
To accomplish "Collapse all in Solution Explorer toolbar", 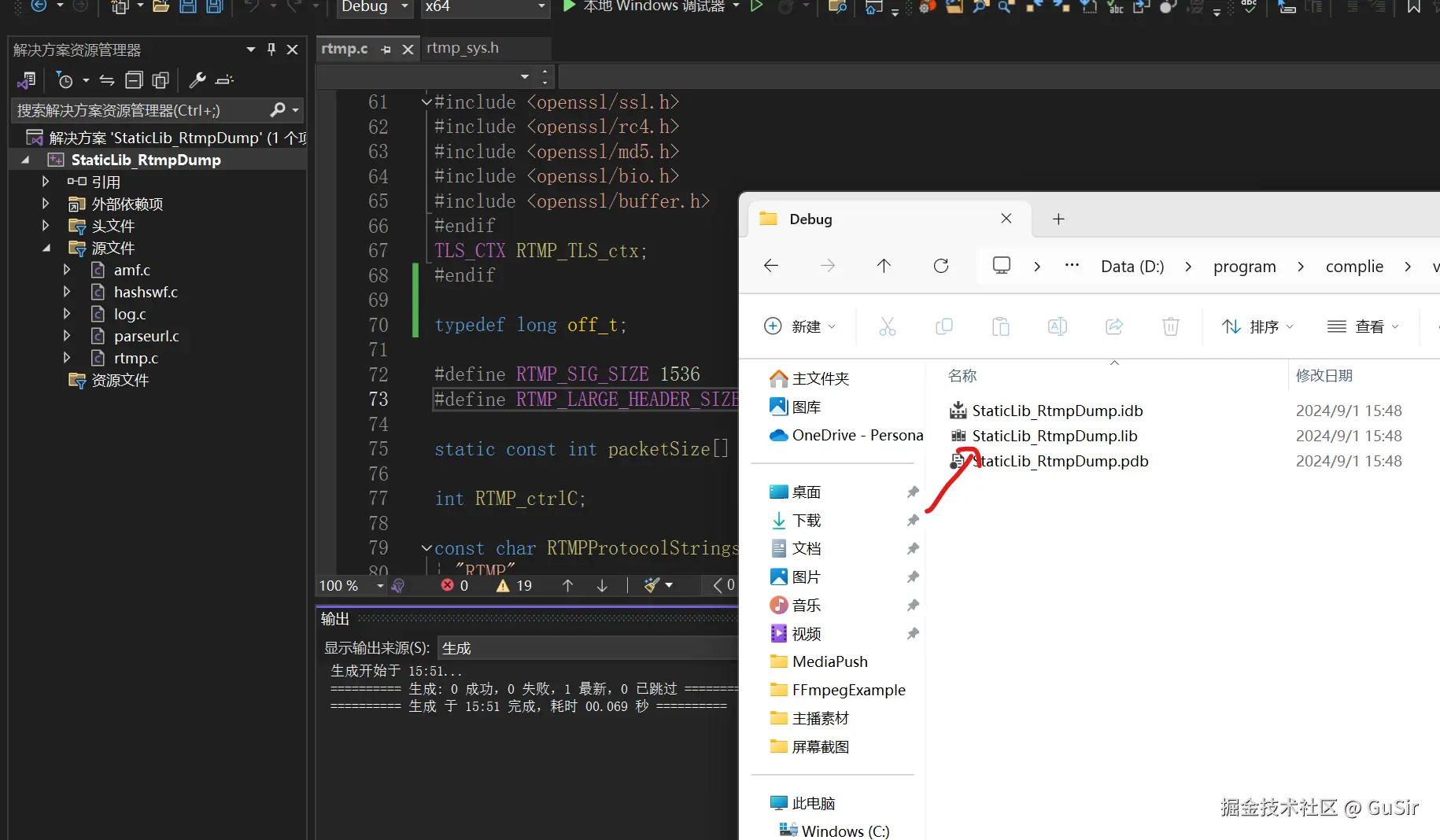I will (x=135, y=80).
